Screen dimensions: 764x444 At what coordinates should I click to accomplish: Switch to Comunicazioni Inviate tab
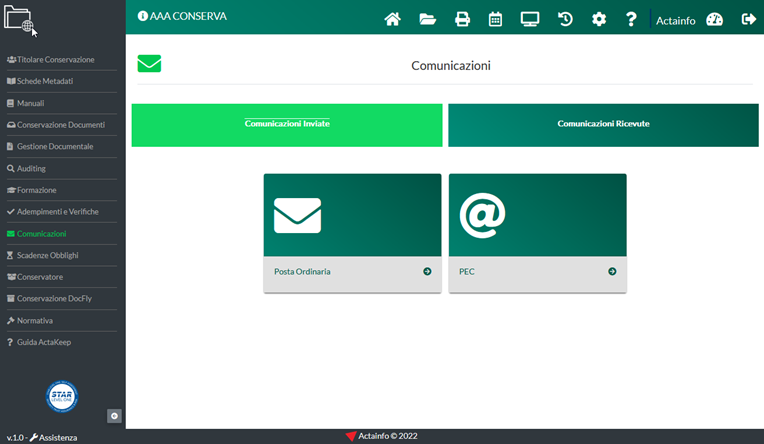click(x=287, y=125)
